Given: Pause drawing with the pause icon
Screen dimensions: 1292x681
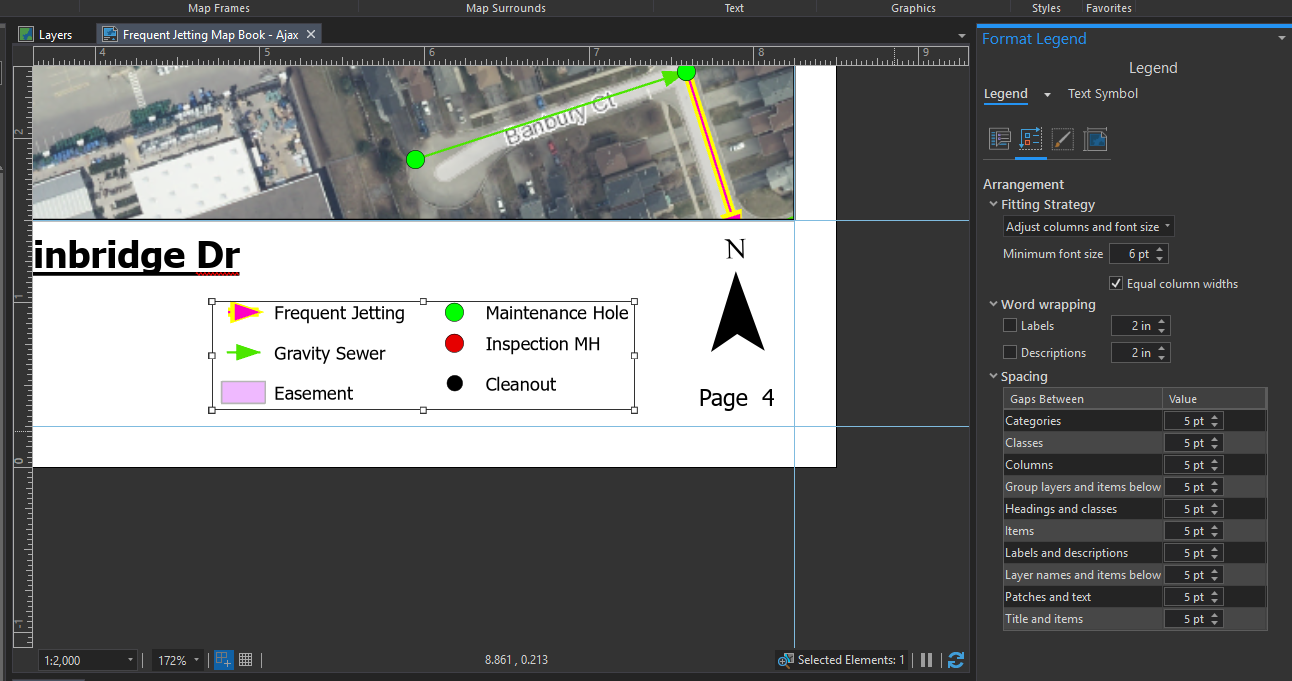Looking at the screenshot, I should 927,660.
